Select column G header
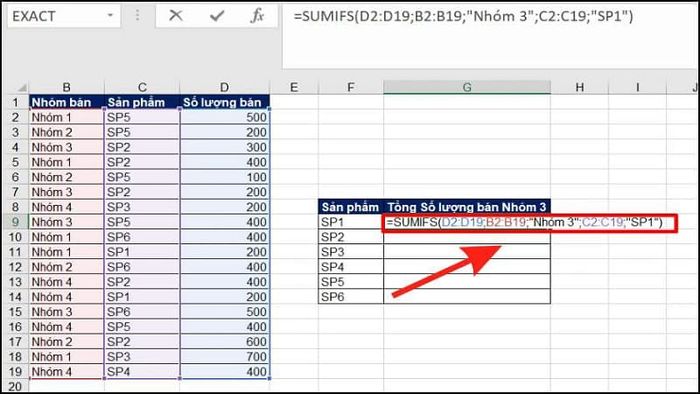The height and width of the screenshot is (394, 700). tap(467, 87)
